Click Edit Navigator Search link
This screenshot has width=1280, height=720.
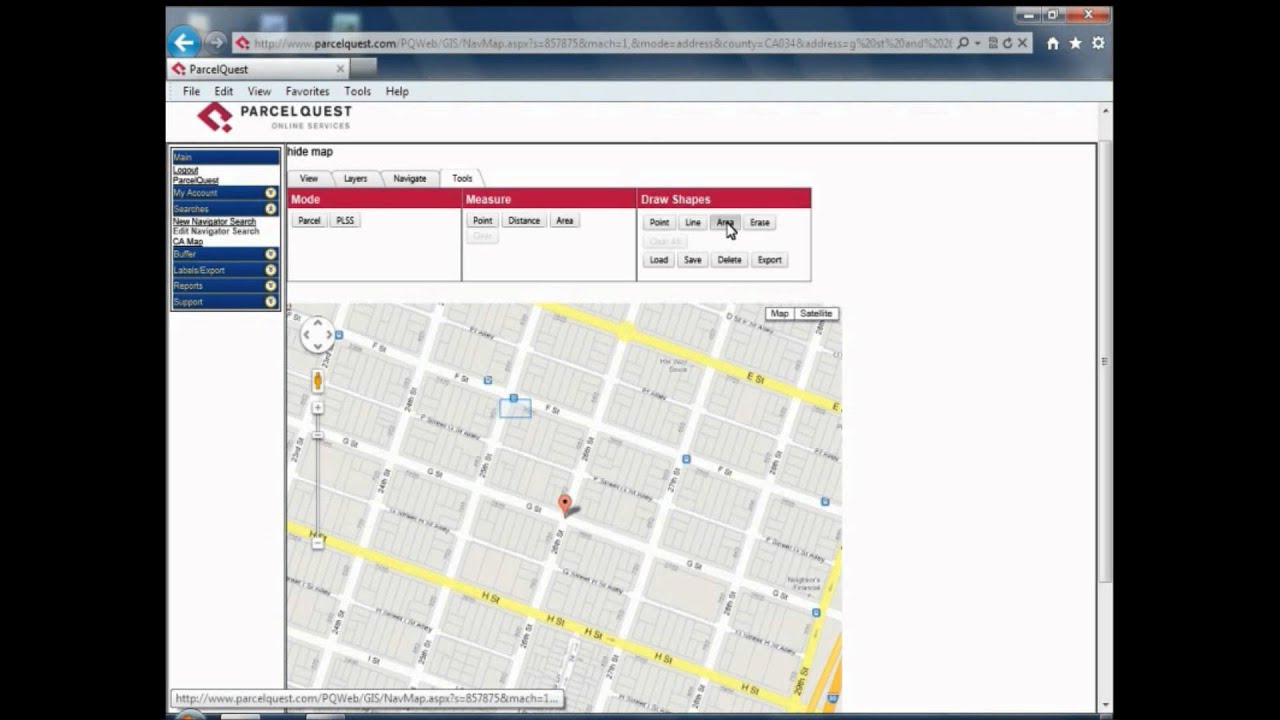tap(216, 231)
